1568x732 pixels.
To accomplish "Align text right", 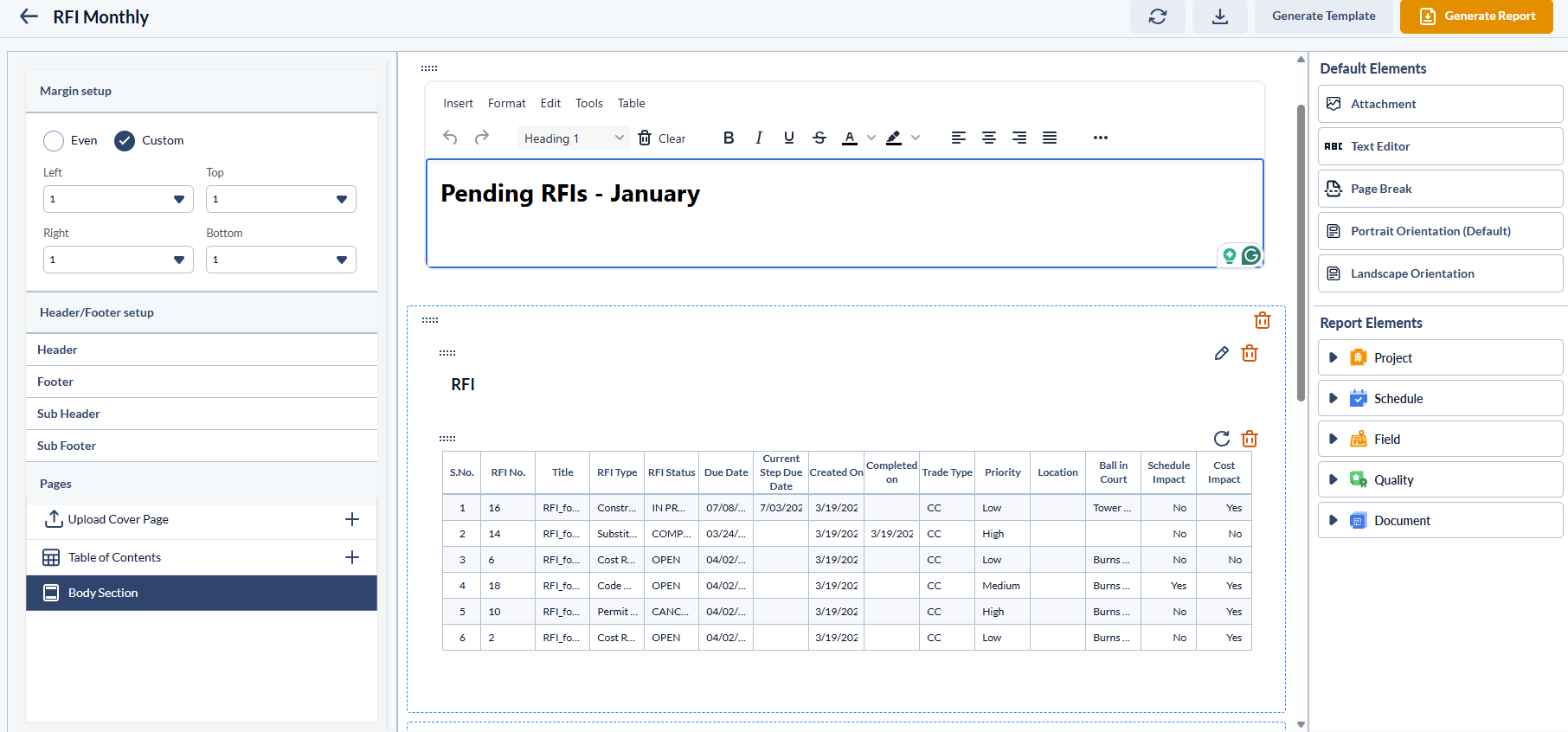I will [x=1019, y=138].
